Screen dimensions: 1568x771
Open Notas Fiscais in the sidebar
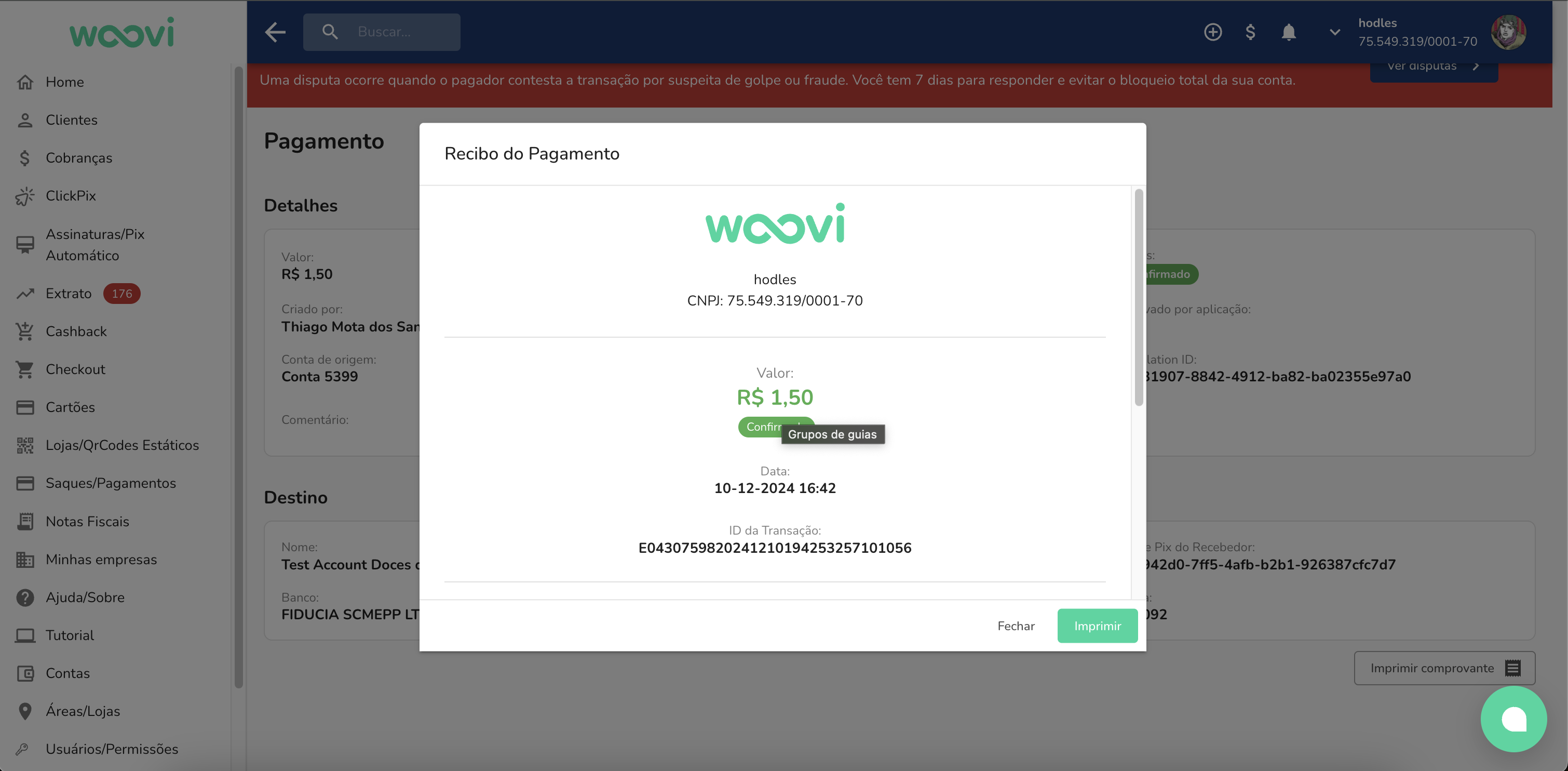pyautogui.click(x=87, y=521)
